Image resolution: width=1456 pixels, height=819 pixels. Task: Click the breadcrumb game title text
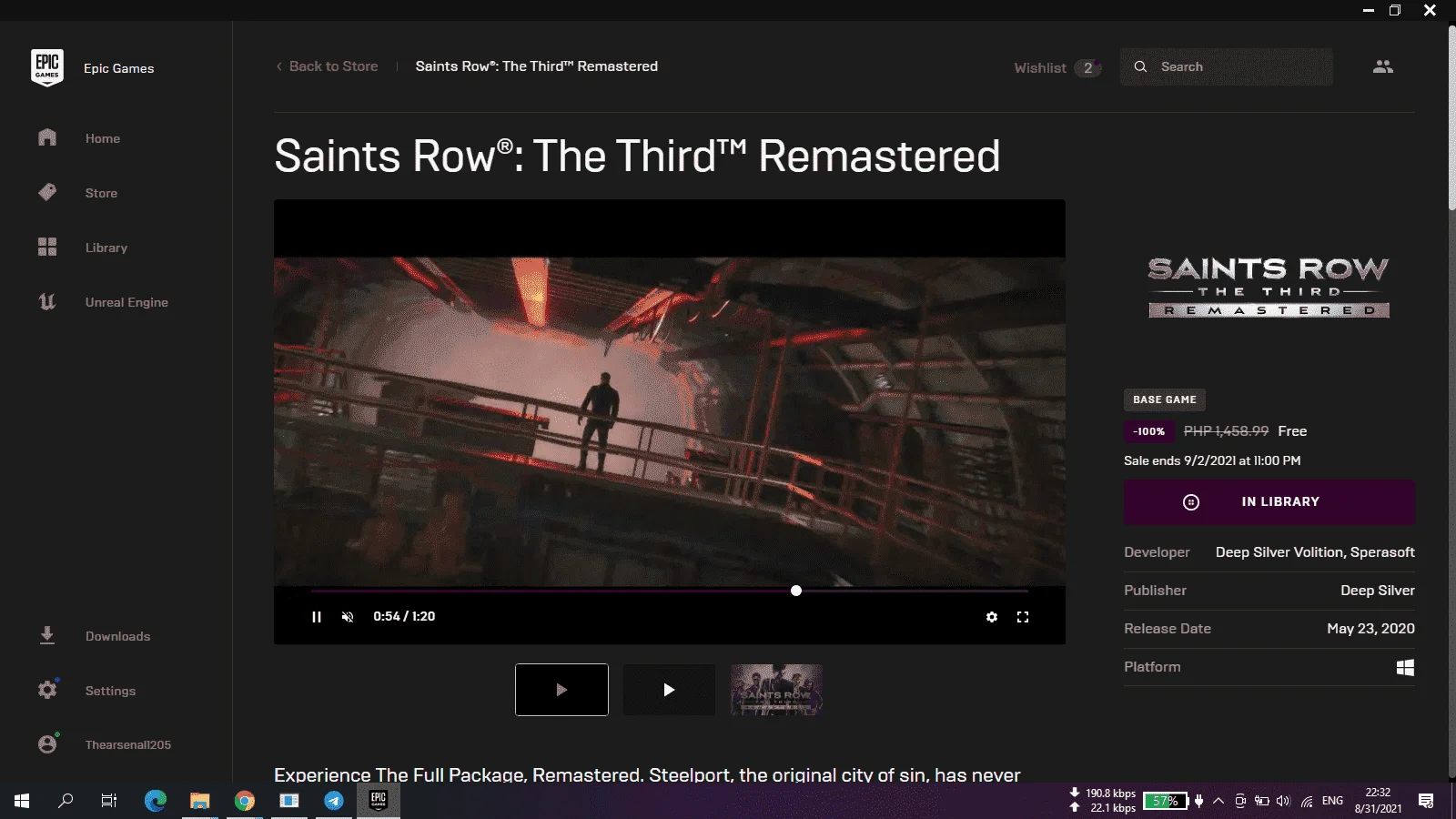(537, 66)
